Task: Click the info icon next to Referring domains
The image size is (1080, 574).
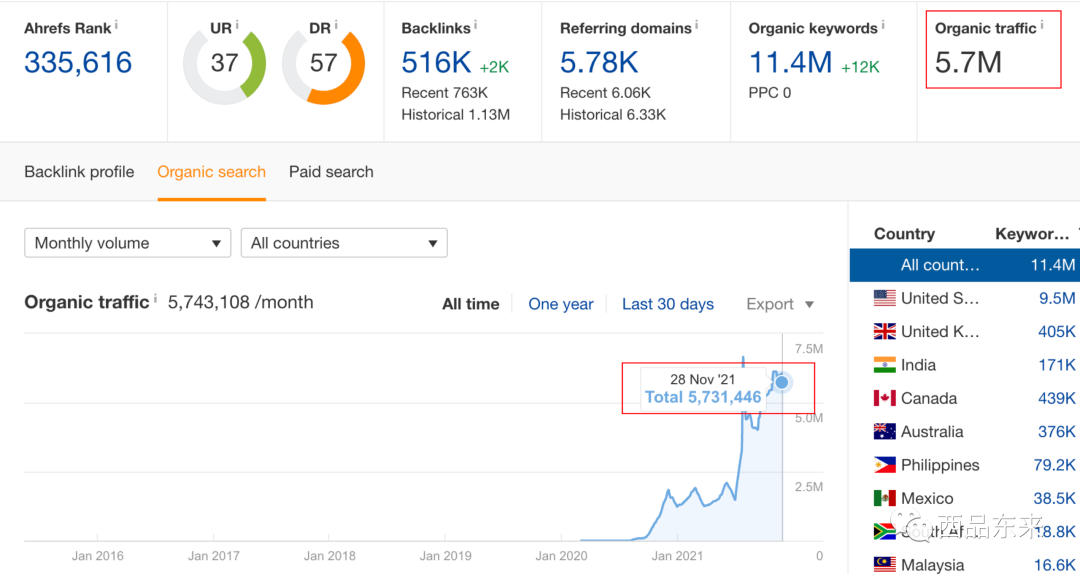Action: click(696, 25)
